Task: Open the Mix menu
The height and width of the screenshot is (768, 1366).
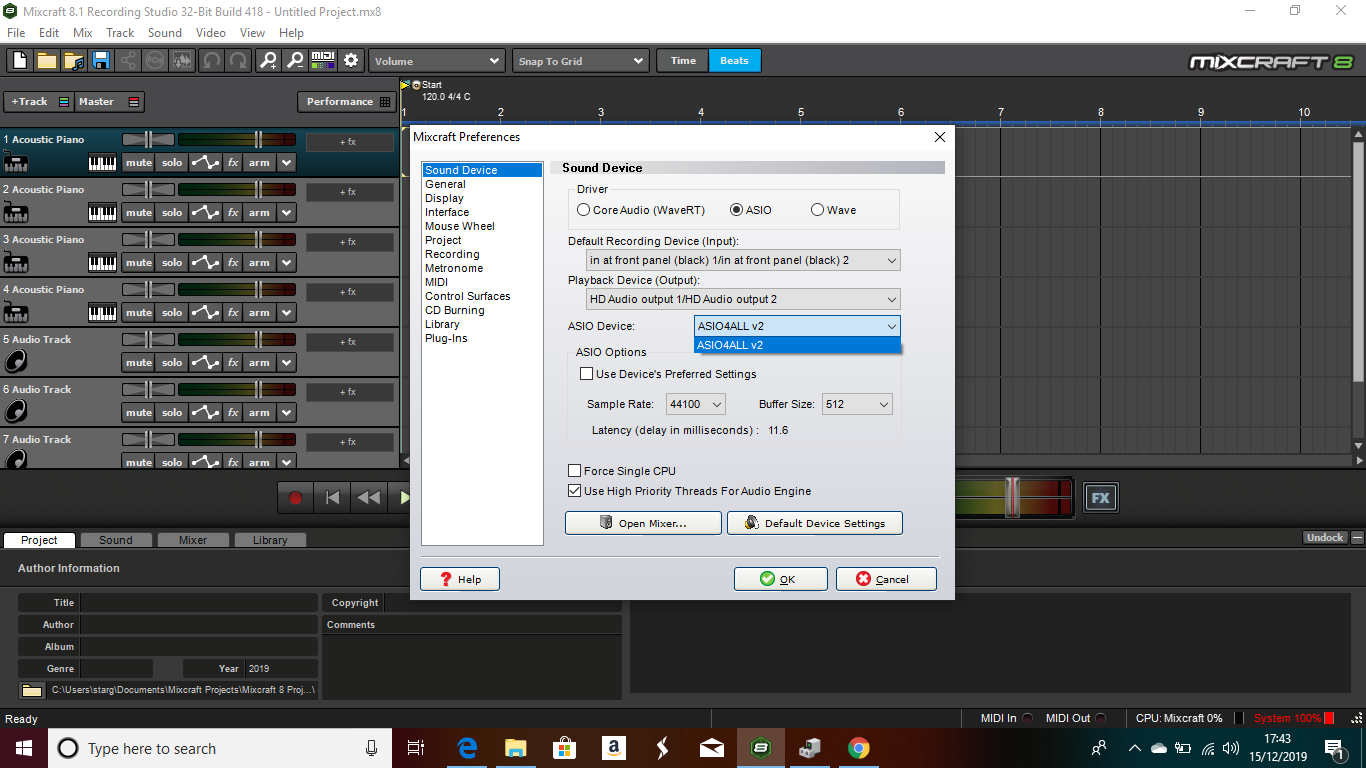Action: click(x=83, y=33)
